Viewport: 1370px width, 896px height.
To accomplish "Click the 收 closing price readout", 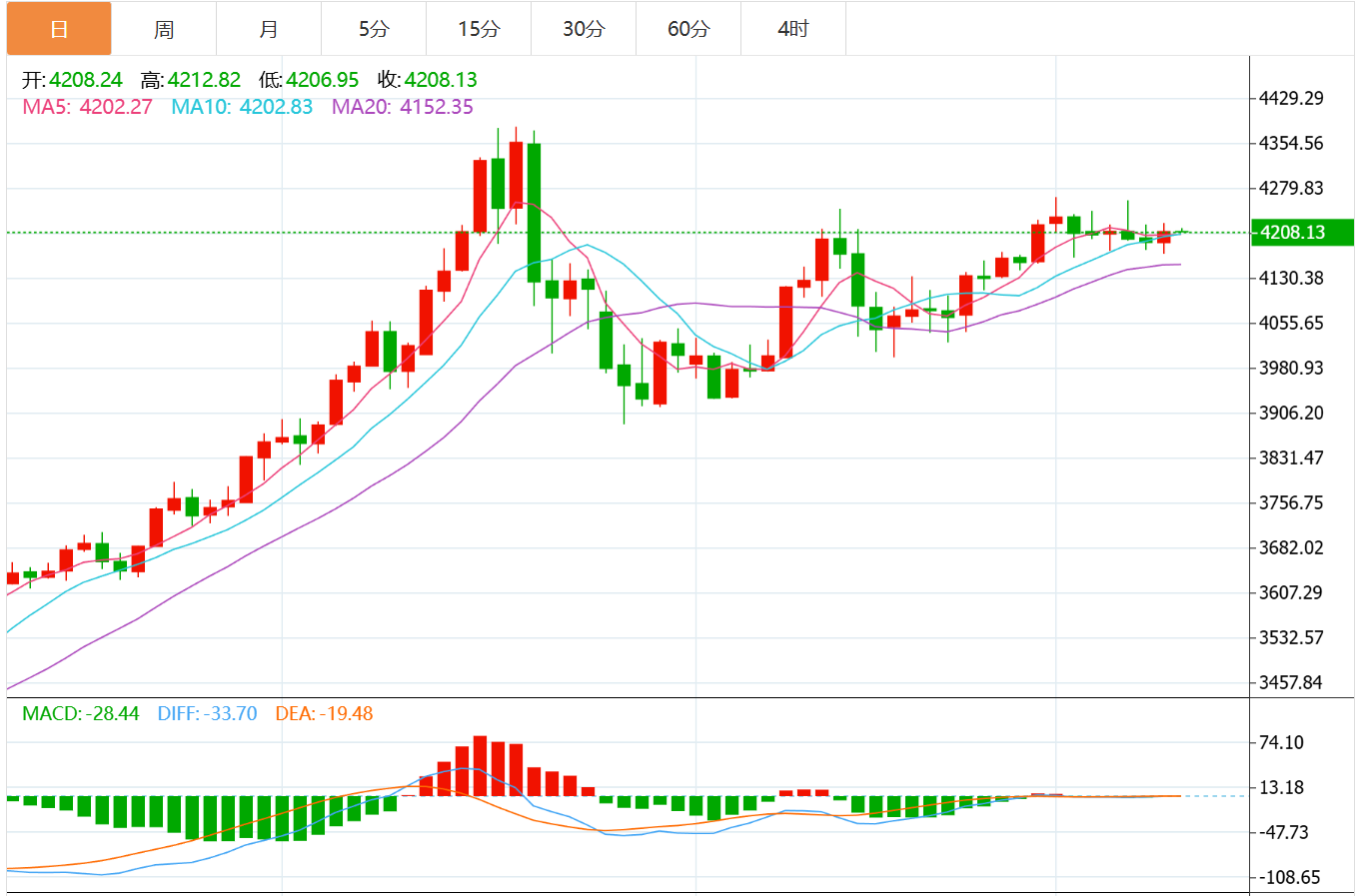I will tap(427, 80).
